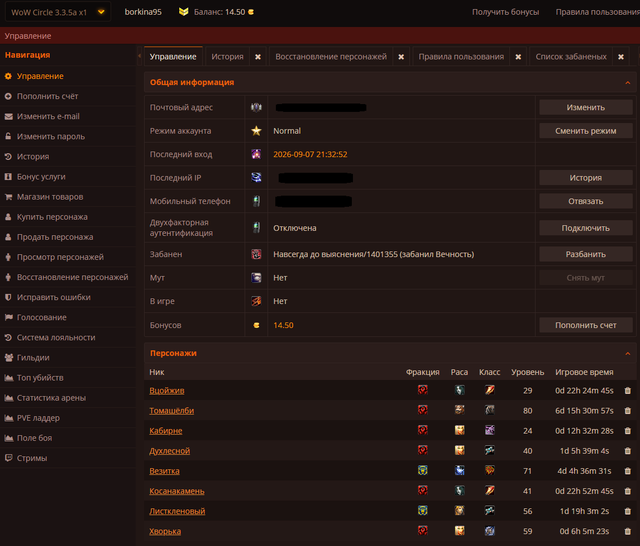Click the Сменить режим button
640x546 pixels.
click(586, 131)
